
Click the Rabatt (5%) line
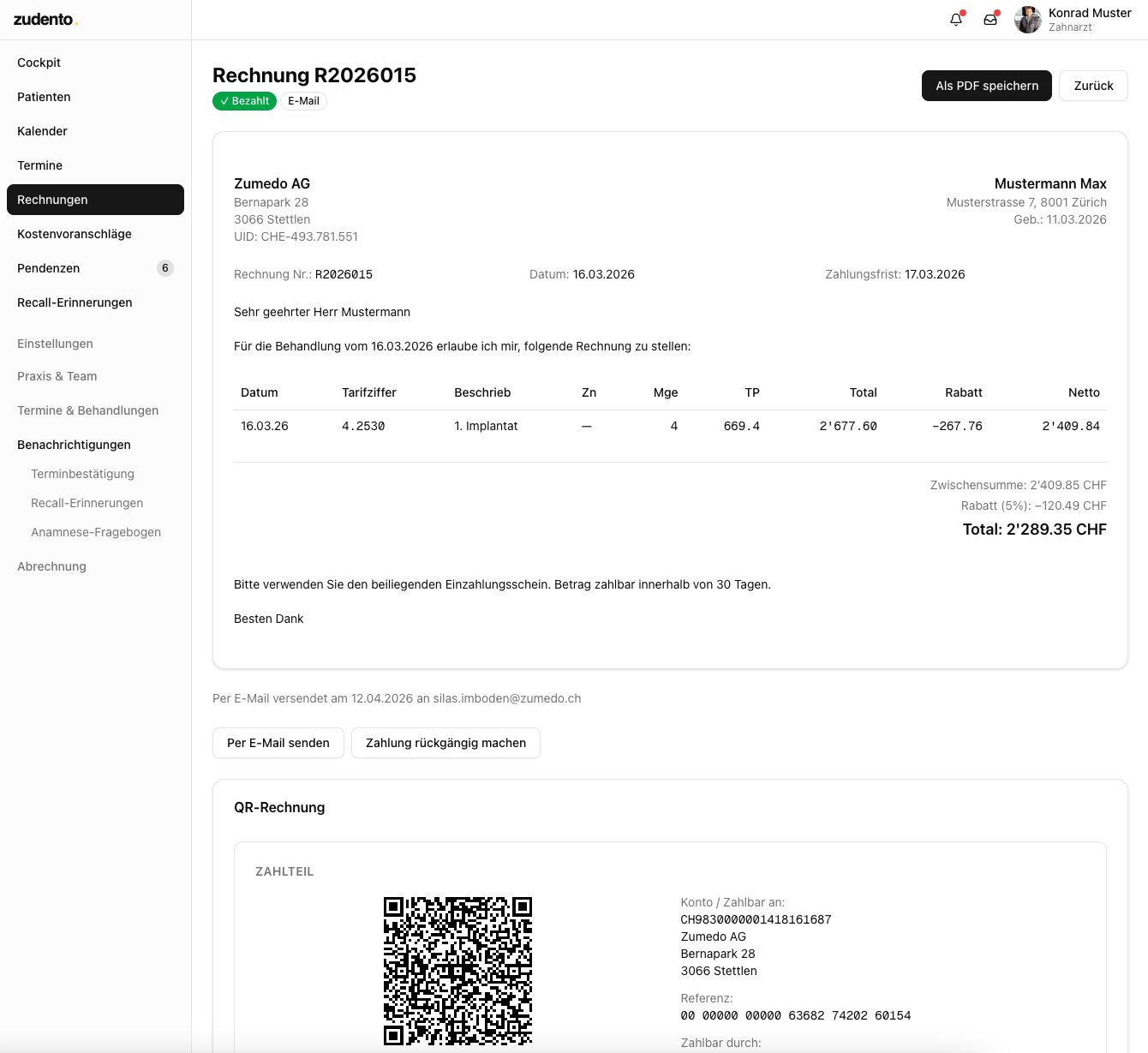tap(1033, 506)
